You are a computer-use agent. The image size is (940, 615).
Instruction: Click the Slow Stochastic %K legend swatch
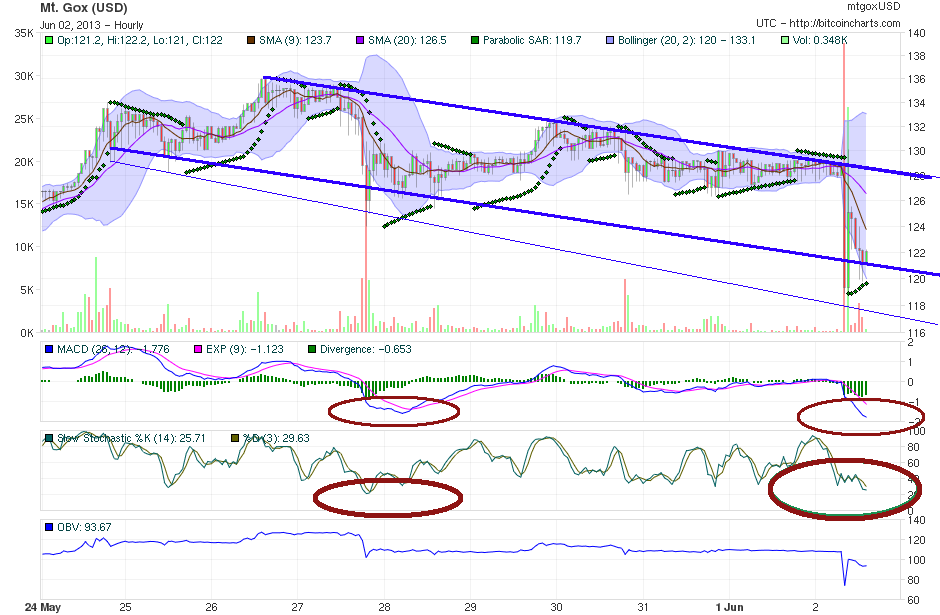click(49, 438)
